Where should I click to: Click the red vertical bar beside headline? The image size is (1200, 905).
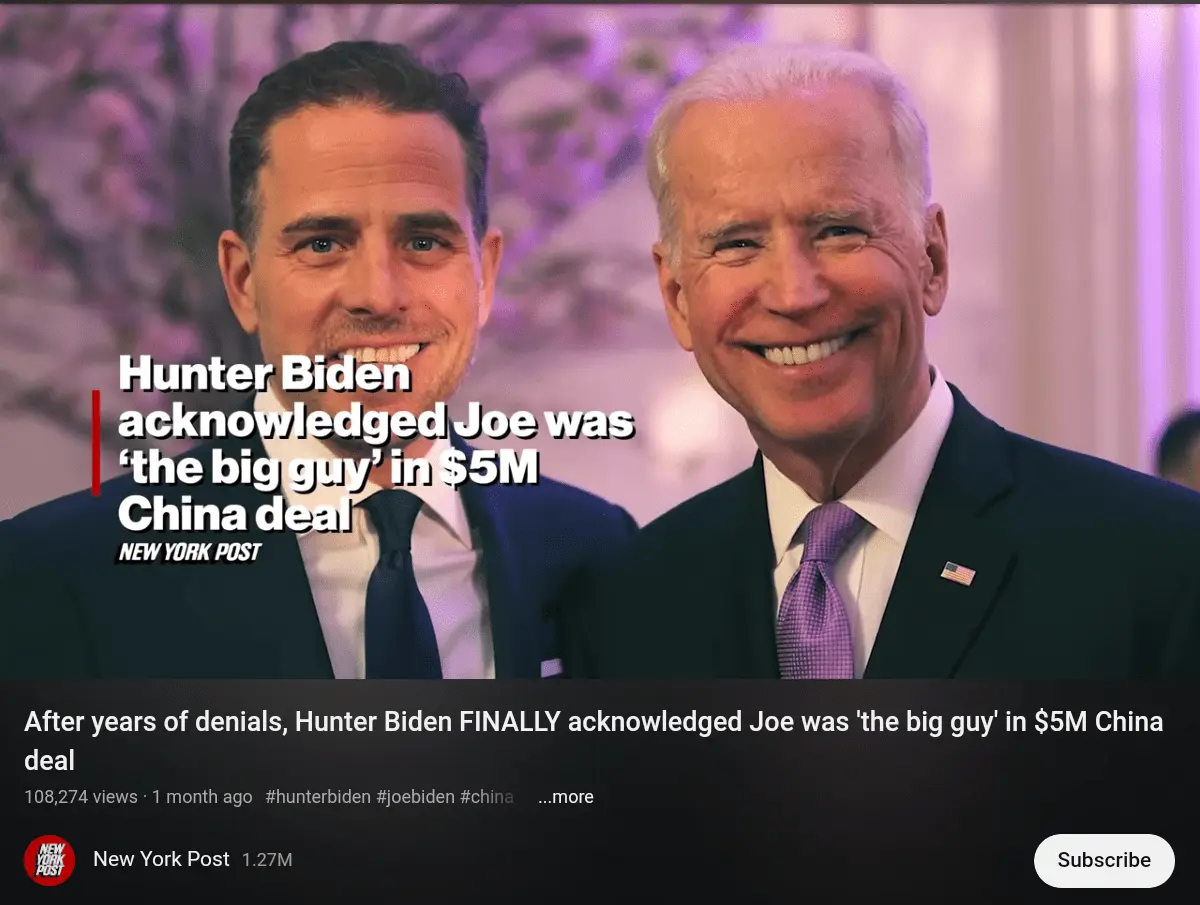(x=96, y=442)
